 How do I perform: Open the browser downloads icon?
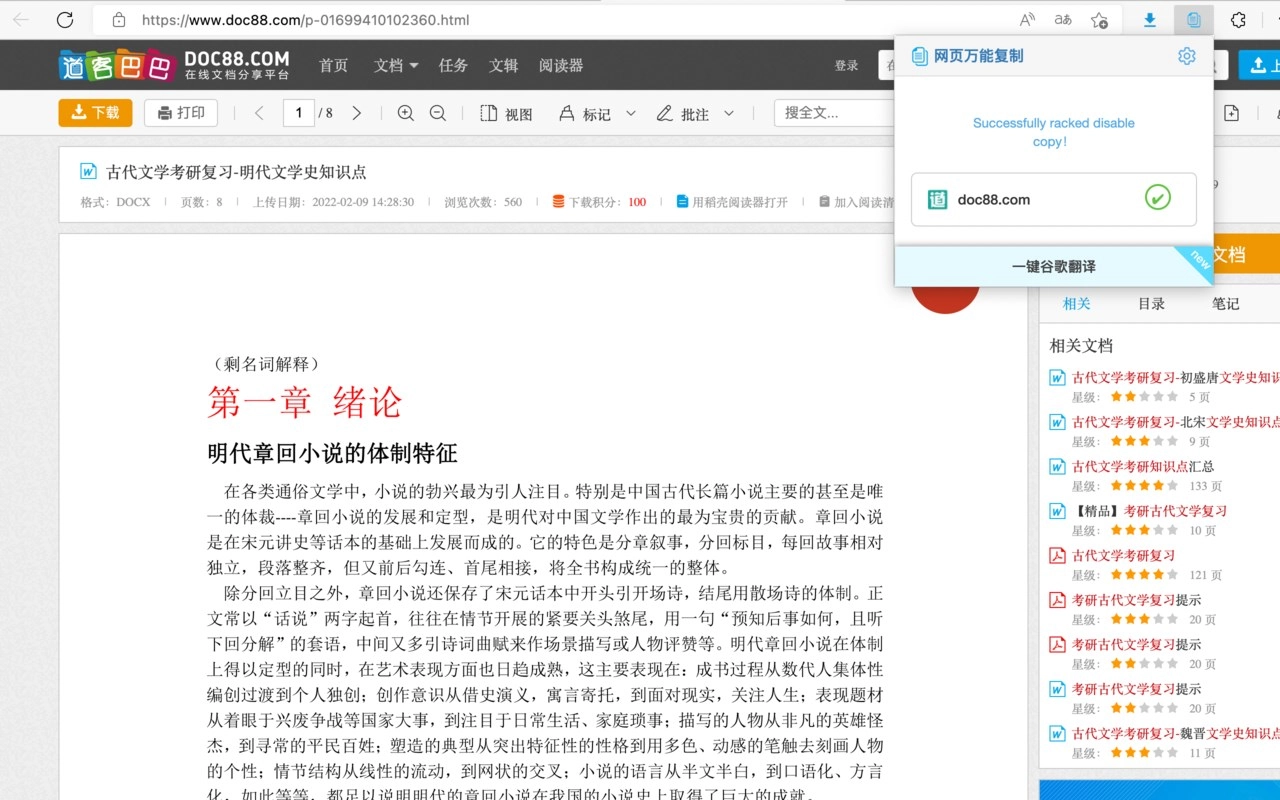pyautogui.click(x=1150, y=20)
